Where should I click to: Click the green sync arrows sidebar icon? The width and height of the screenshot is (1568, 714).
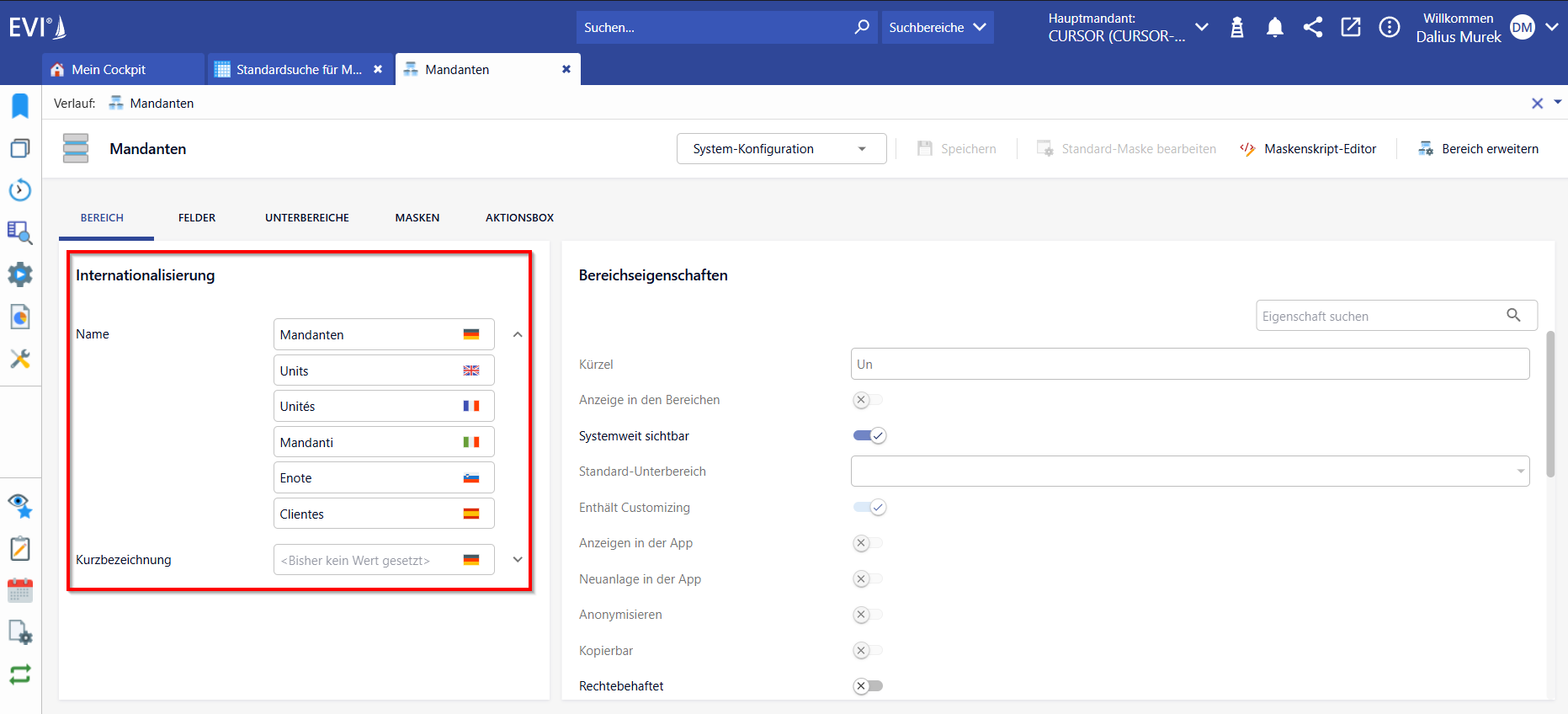tap(20, 674)
